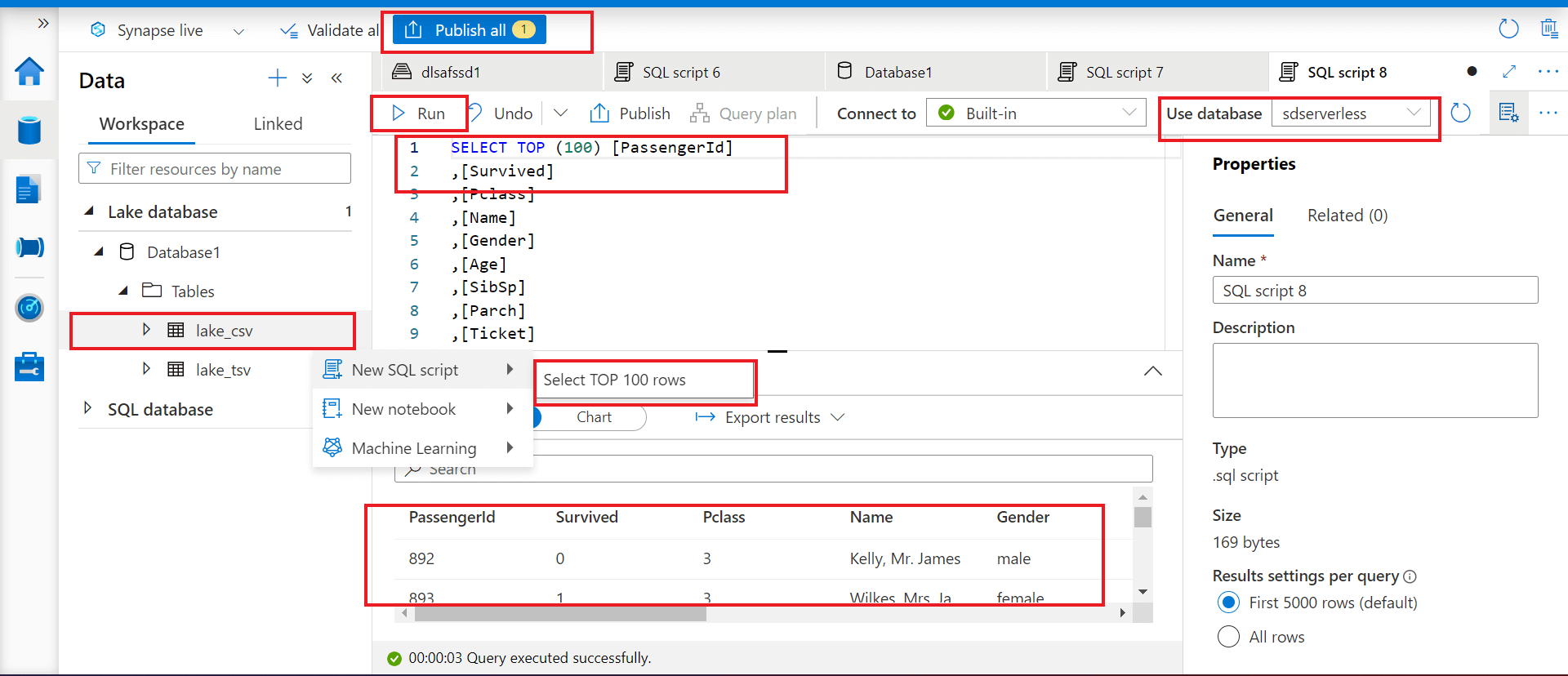1568x676 pixels.
Task: Expand the SQL database section
Action: [x=87, y=407]
